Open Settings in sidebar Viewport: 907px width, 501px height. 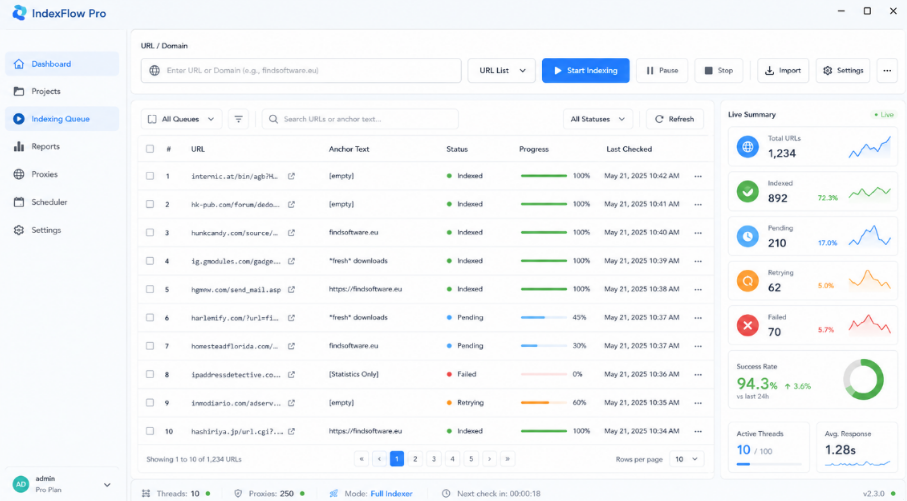click(x=62, y=230)
